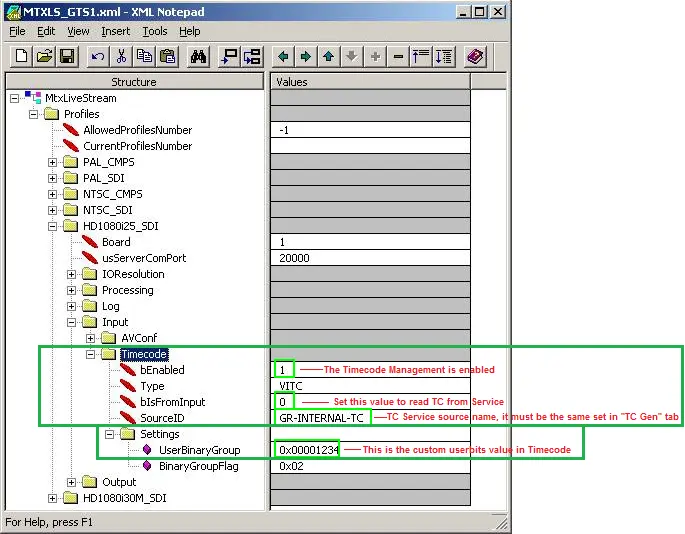Viewport: 685px width, 534px height.
Task: Select the UserBinaryGroup tree item
Action: 199,450
